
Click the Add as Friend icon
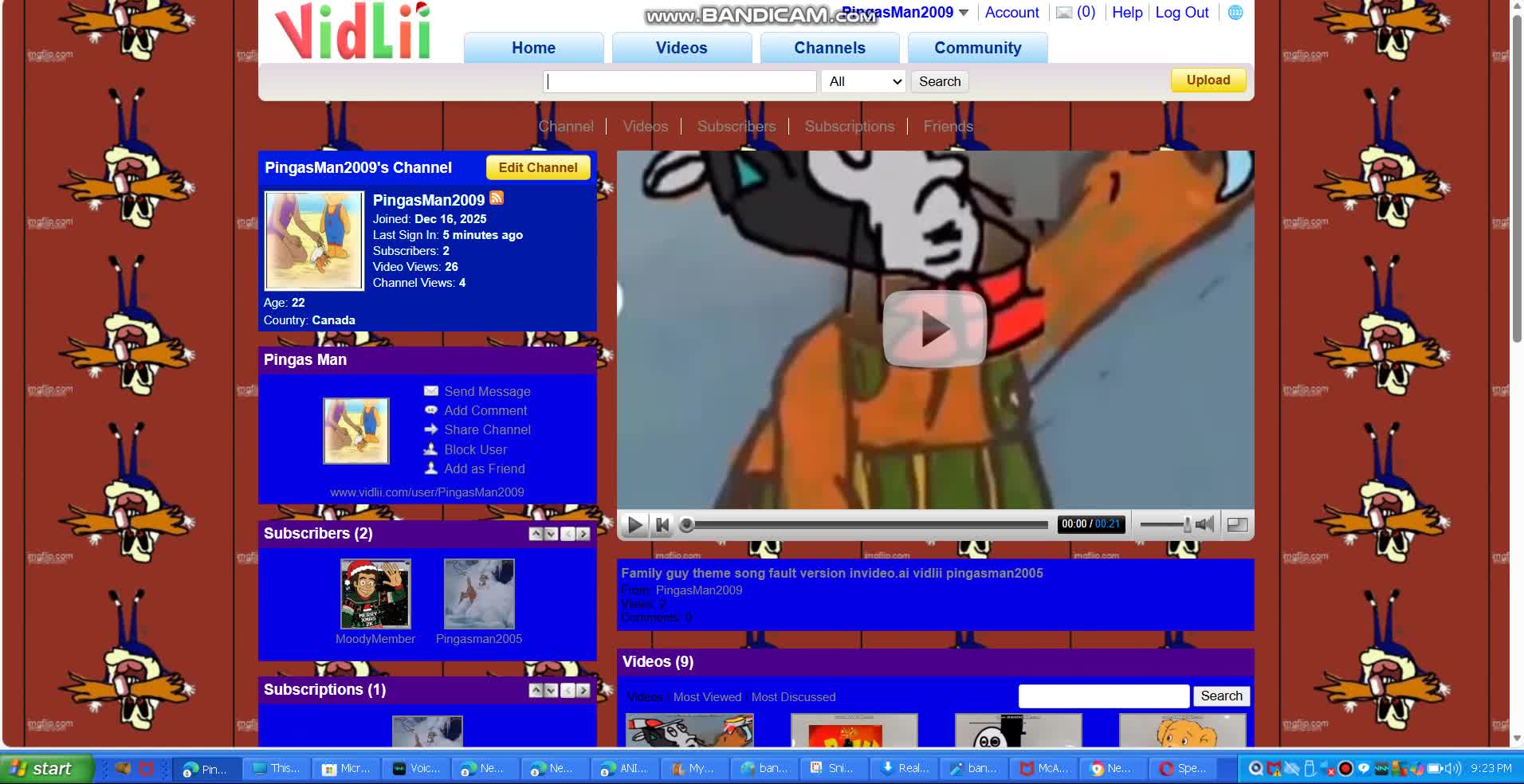coord(431,468)
